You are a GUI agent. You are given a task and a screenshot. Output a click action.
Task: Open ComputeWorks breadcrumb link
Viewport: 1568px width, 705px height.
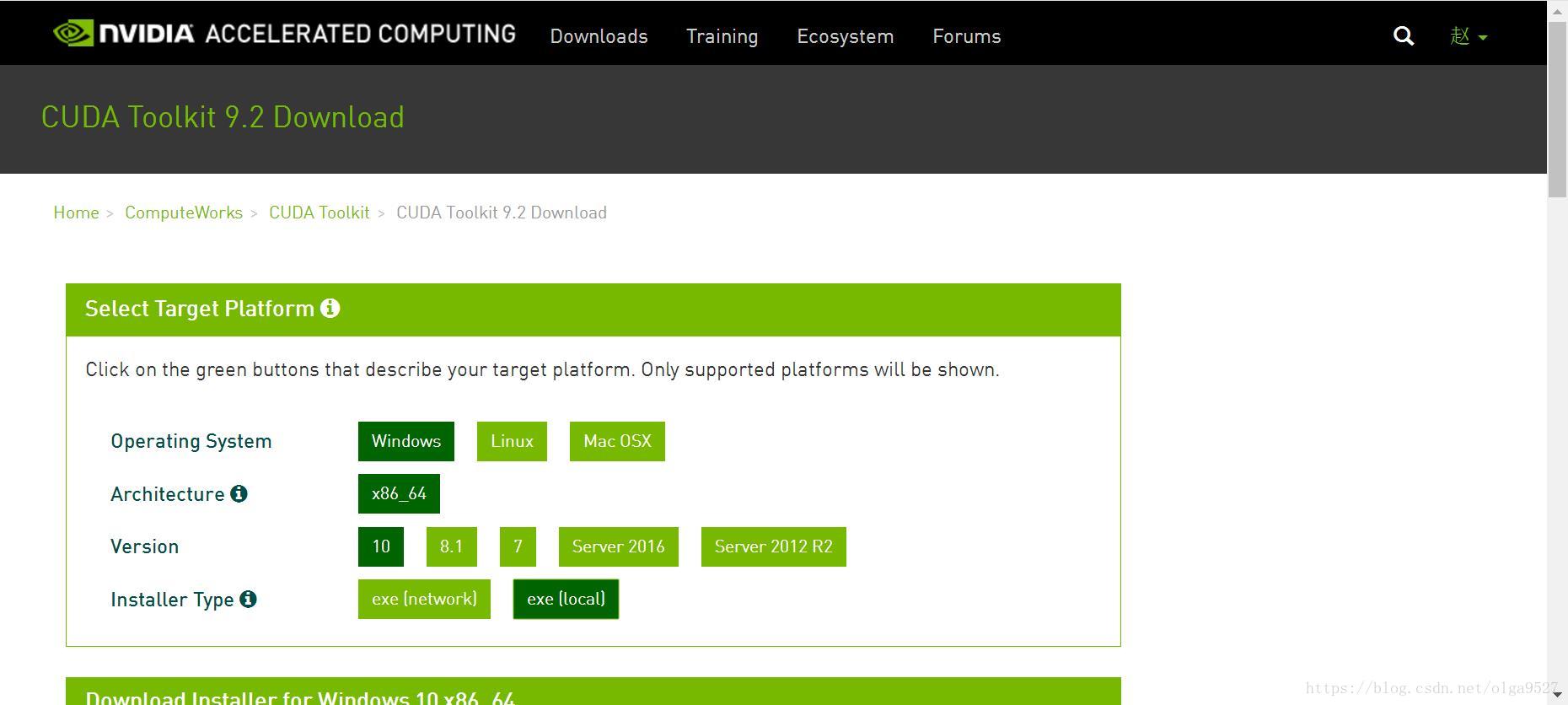184,213
